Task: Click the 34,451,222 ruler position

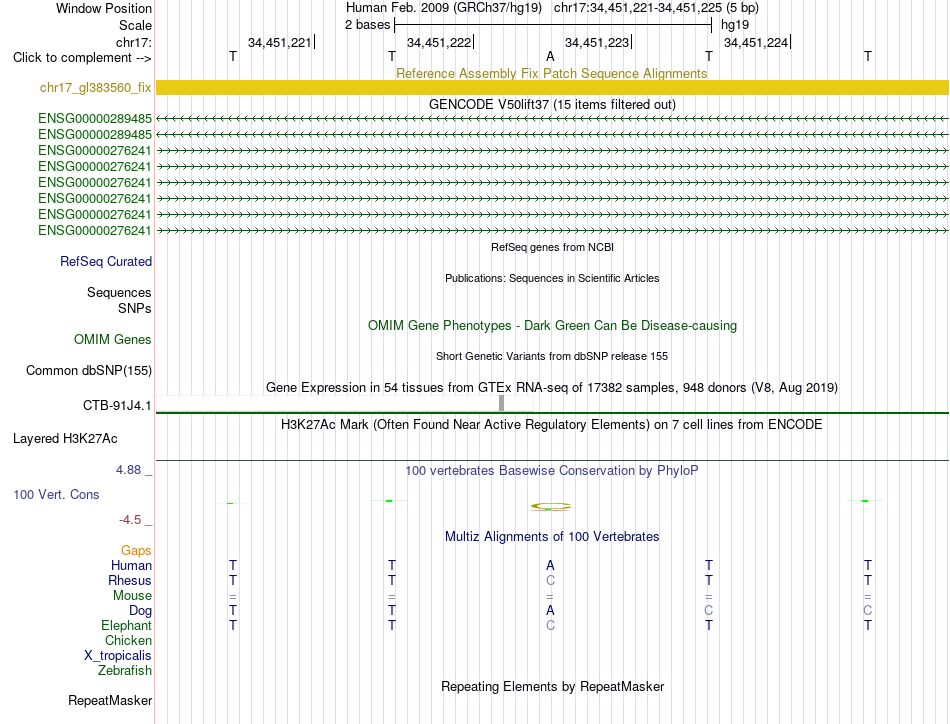Action: (439, 42)
